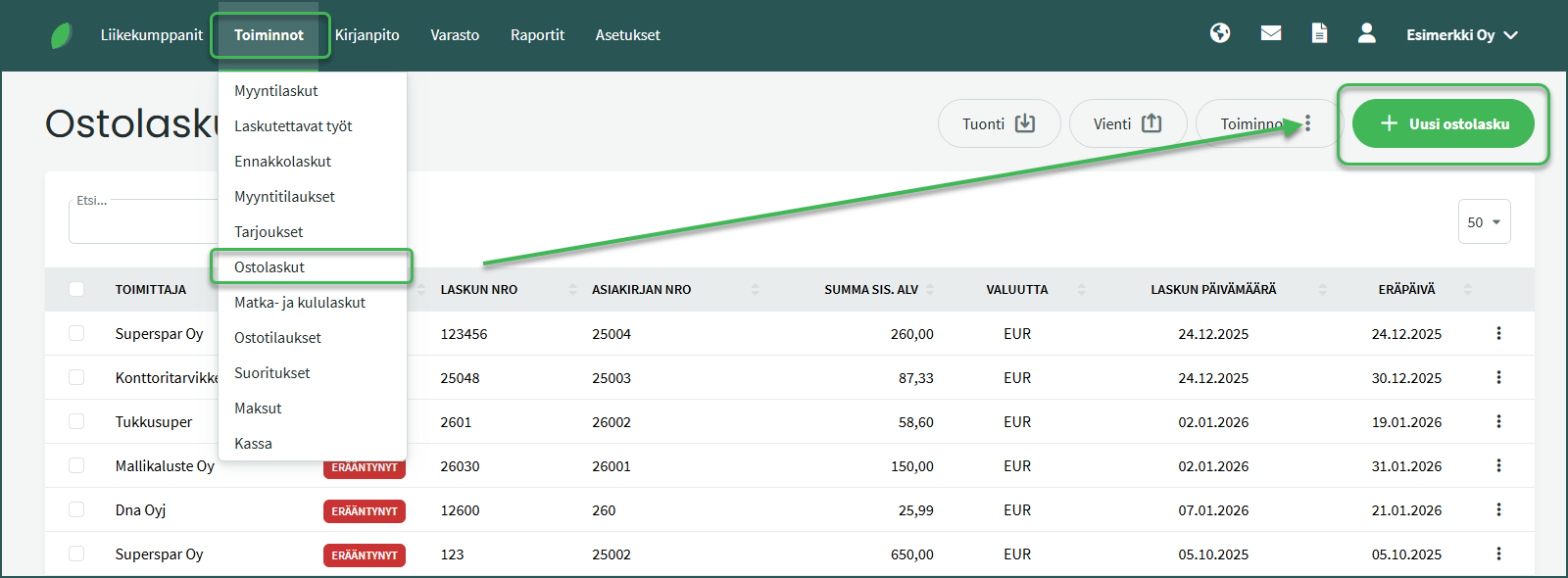Select Ostolaskut from the Toiminnot menu
Viewport: 1568px width, 578px height.
pos(269,266)
